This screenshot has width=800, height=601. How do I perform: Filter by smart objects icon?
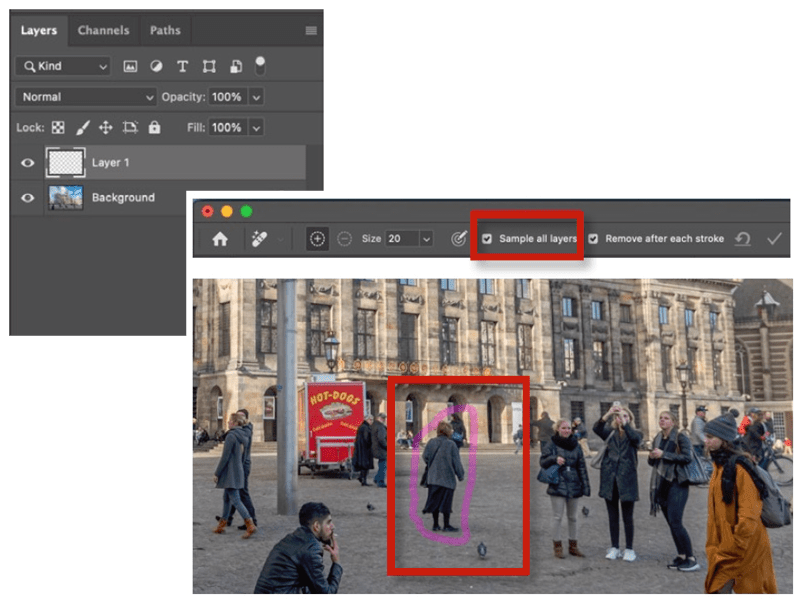[x=236, y=66]
